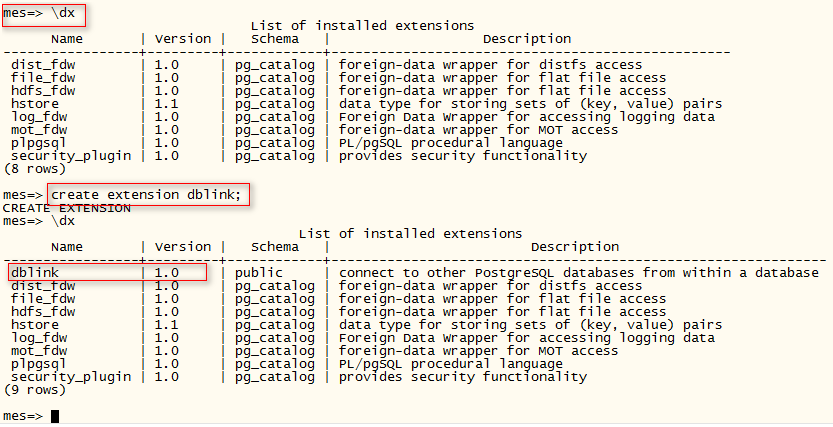Click the 'public' schema entry
This screenshot has height=427, width=833.
[259, 272]
